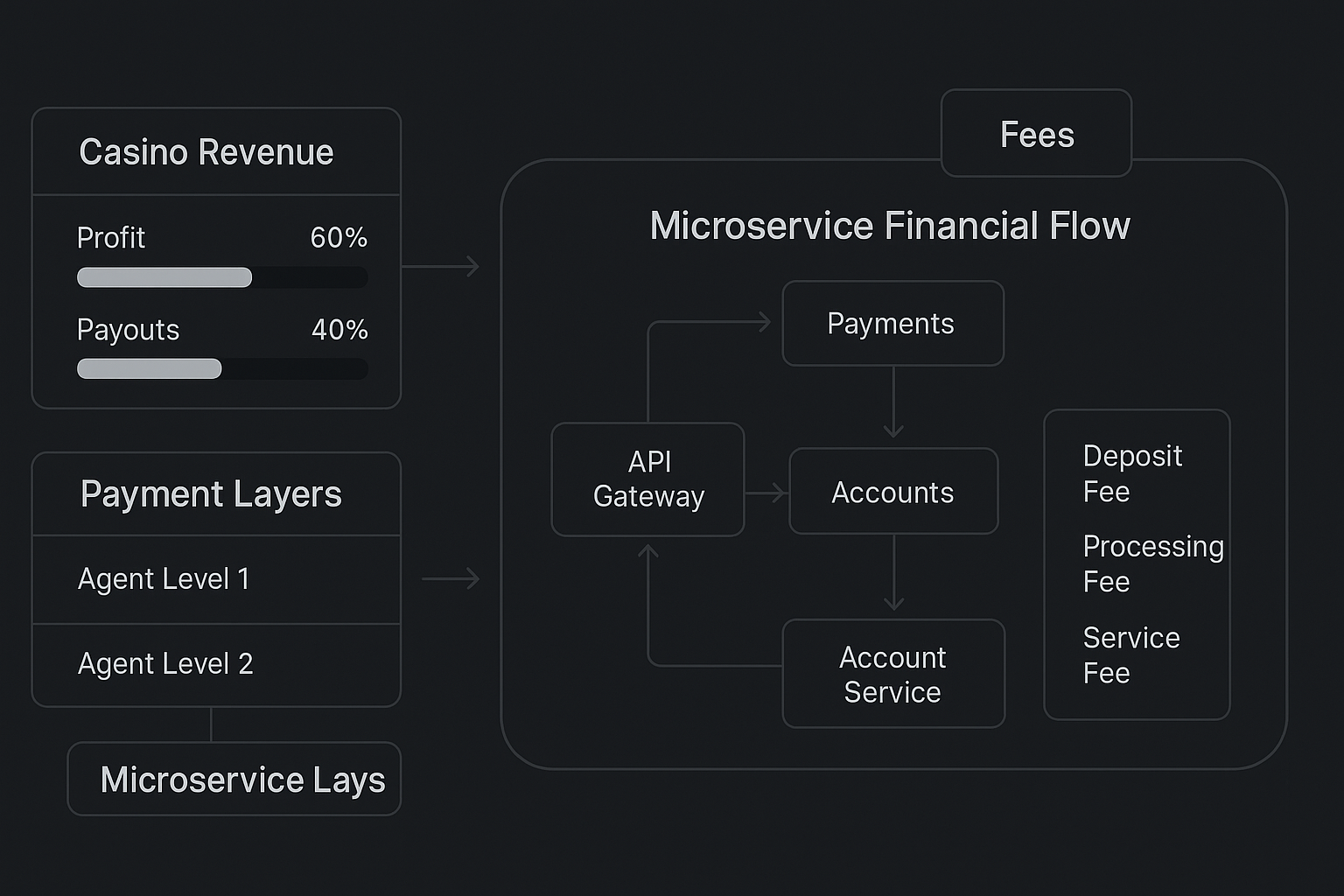Select the Payment Layers header
Viewport: 1344px width, 896px height.
point(211,494)
